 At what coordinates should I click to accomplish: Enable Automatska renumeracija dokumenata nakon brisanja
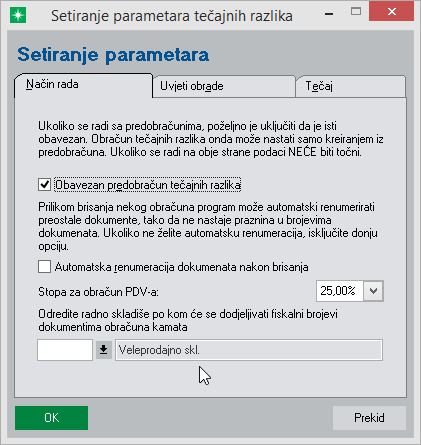(44, 267)
